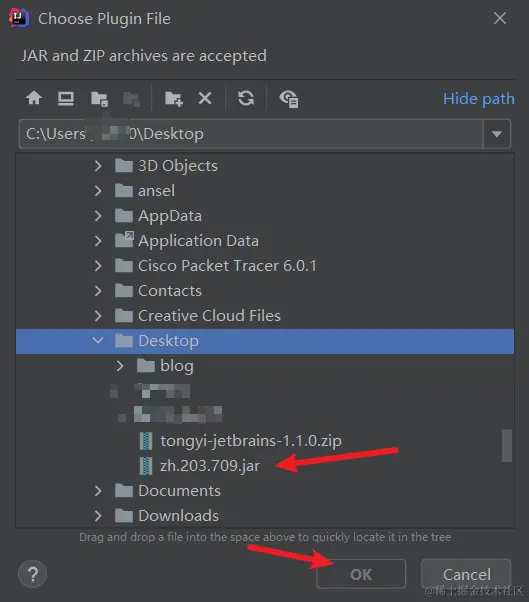
Task: Expand the blog folder
Action: pos(120,366)
